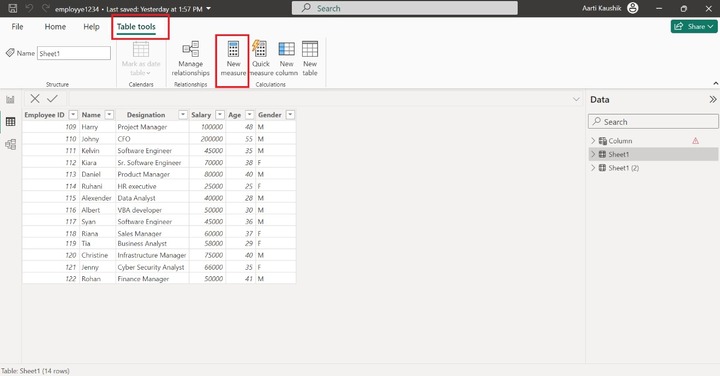
Task: Collapse the Data pane with double chevron
Action: pos(713,100)
